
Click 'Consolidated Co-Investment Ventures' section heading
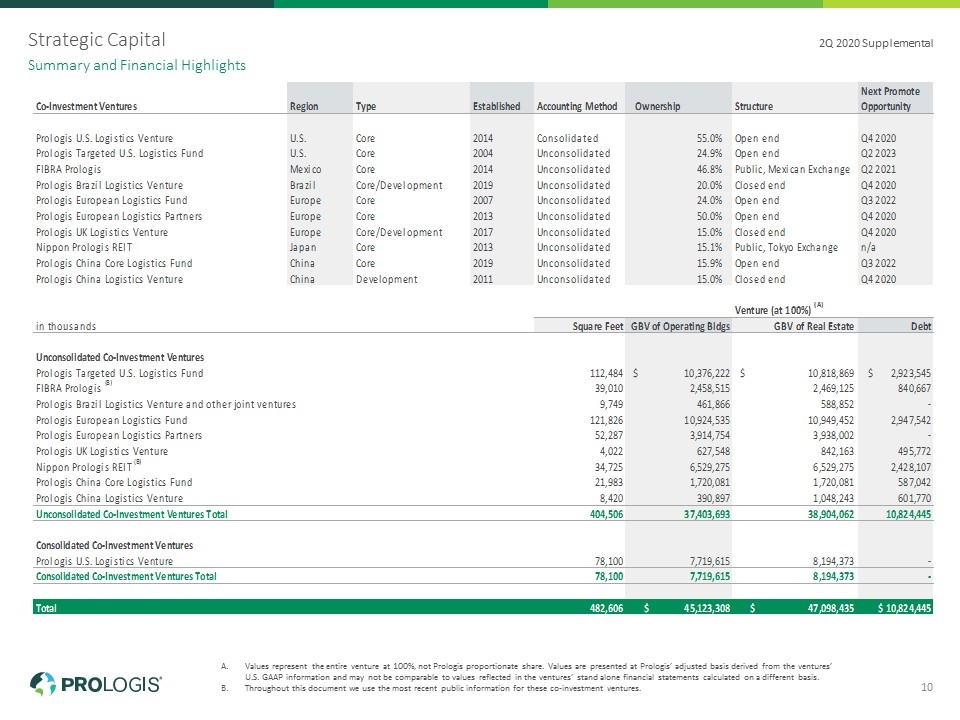[114, 546]
